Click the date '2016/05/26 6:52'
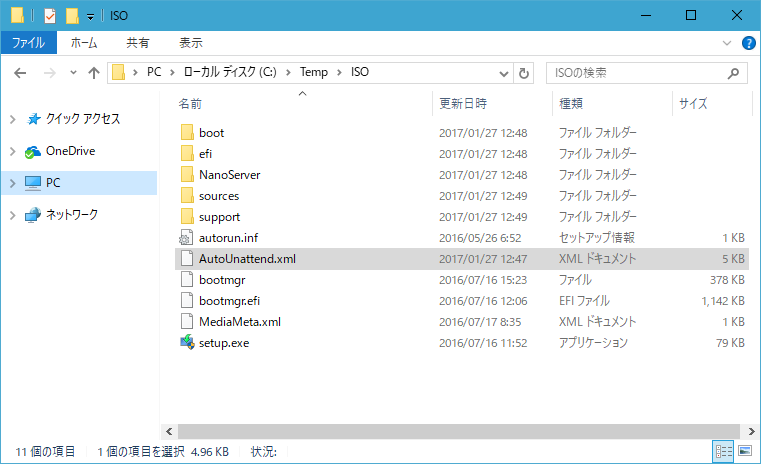The width and height of the screenshot is (761, 464). coord(480,238)
